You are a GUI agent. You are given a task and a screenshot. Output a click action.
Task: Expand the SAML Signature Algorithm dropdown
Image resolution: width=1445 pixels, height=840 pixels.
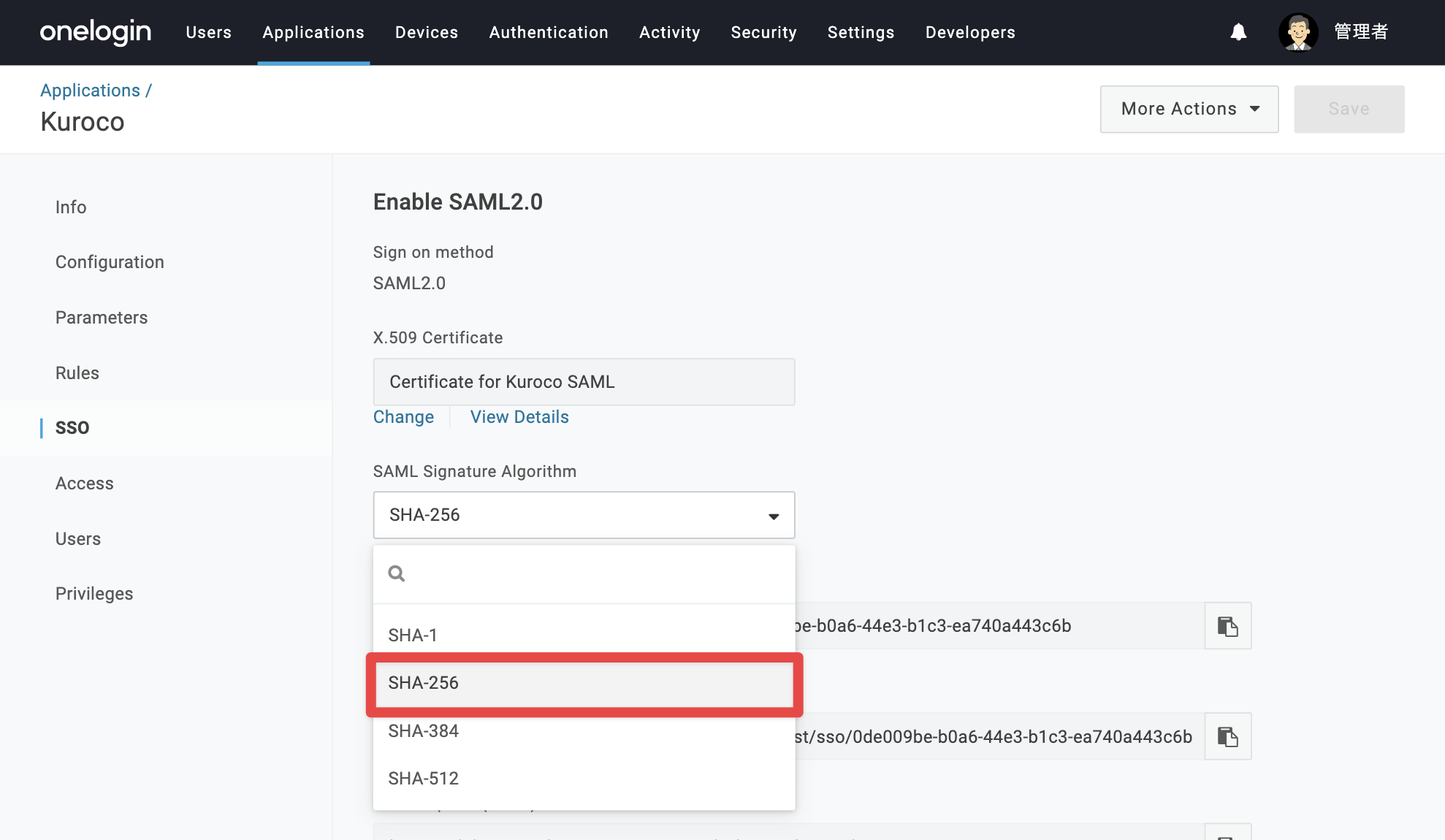584,515
